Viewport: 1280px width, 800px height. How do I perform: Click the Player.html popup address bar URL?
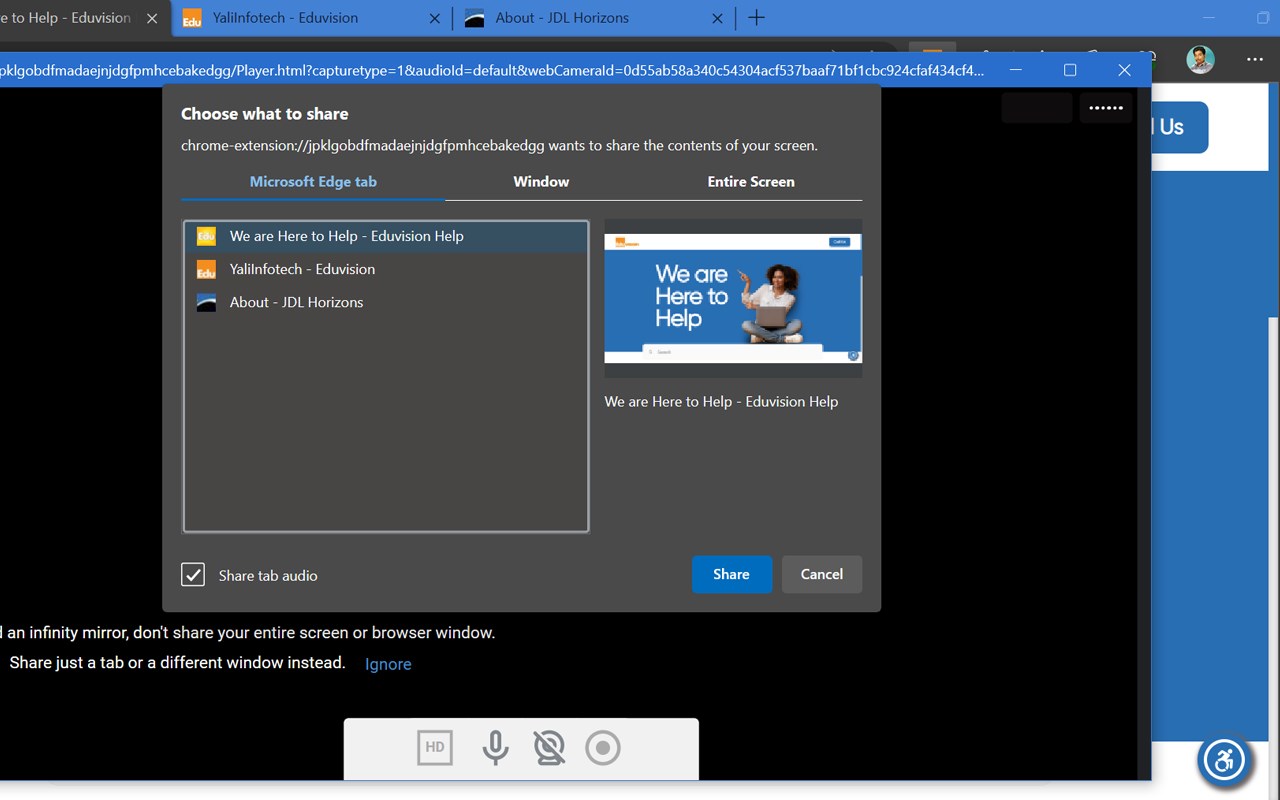(492, 70)
